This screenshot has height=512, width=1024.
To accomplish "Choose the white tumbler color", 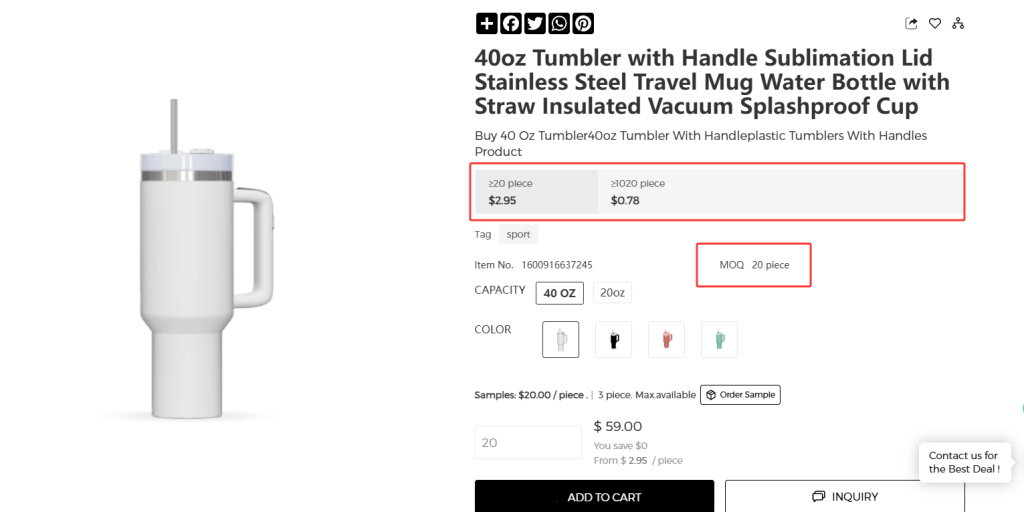I will point(560,340).
